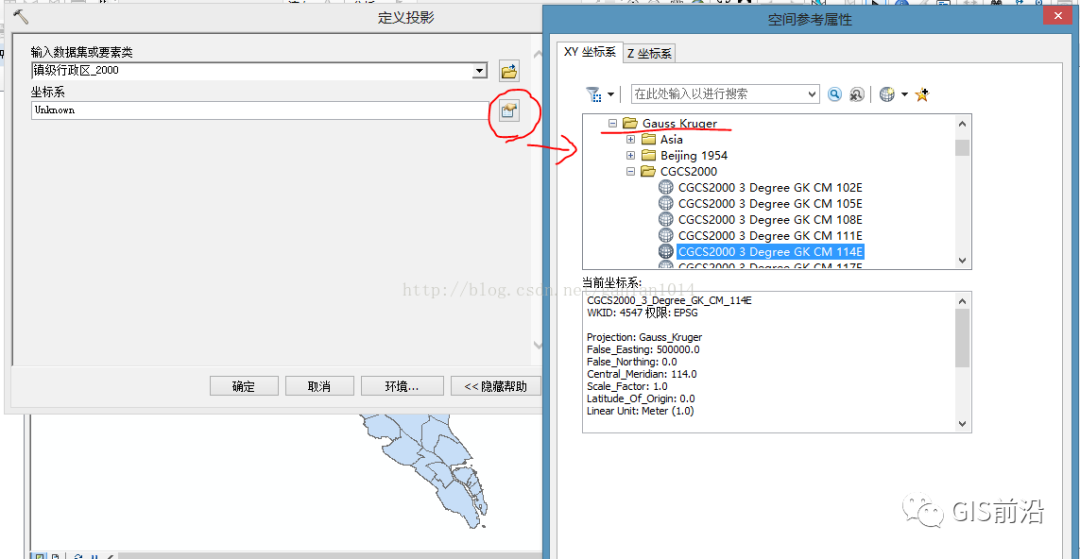Select CGCS2000 3 Degree GK CM 102E

click(x=770, y=188)
